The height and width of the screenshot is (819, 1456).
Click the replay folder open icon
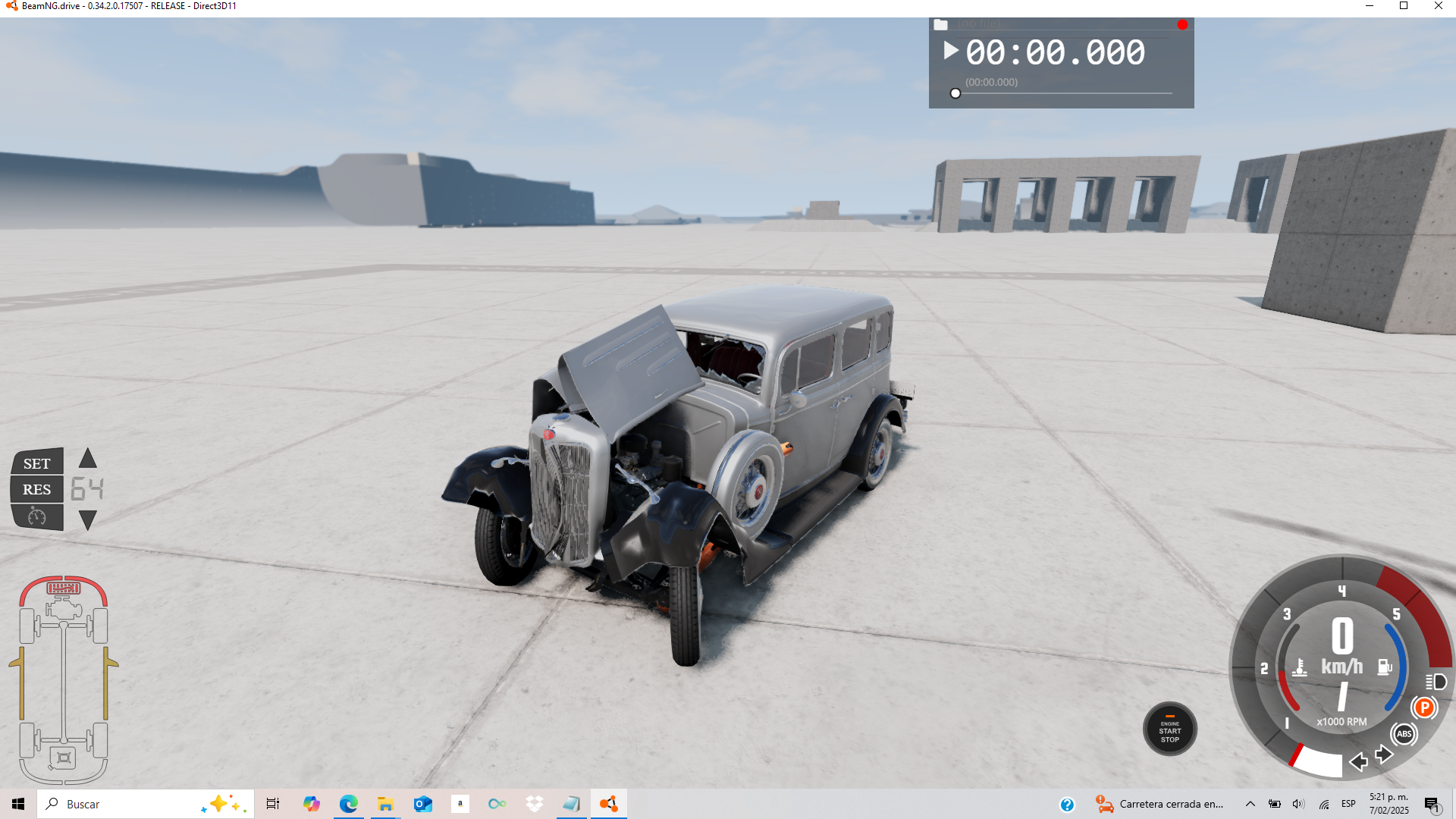(940, 25)
